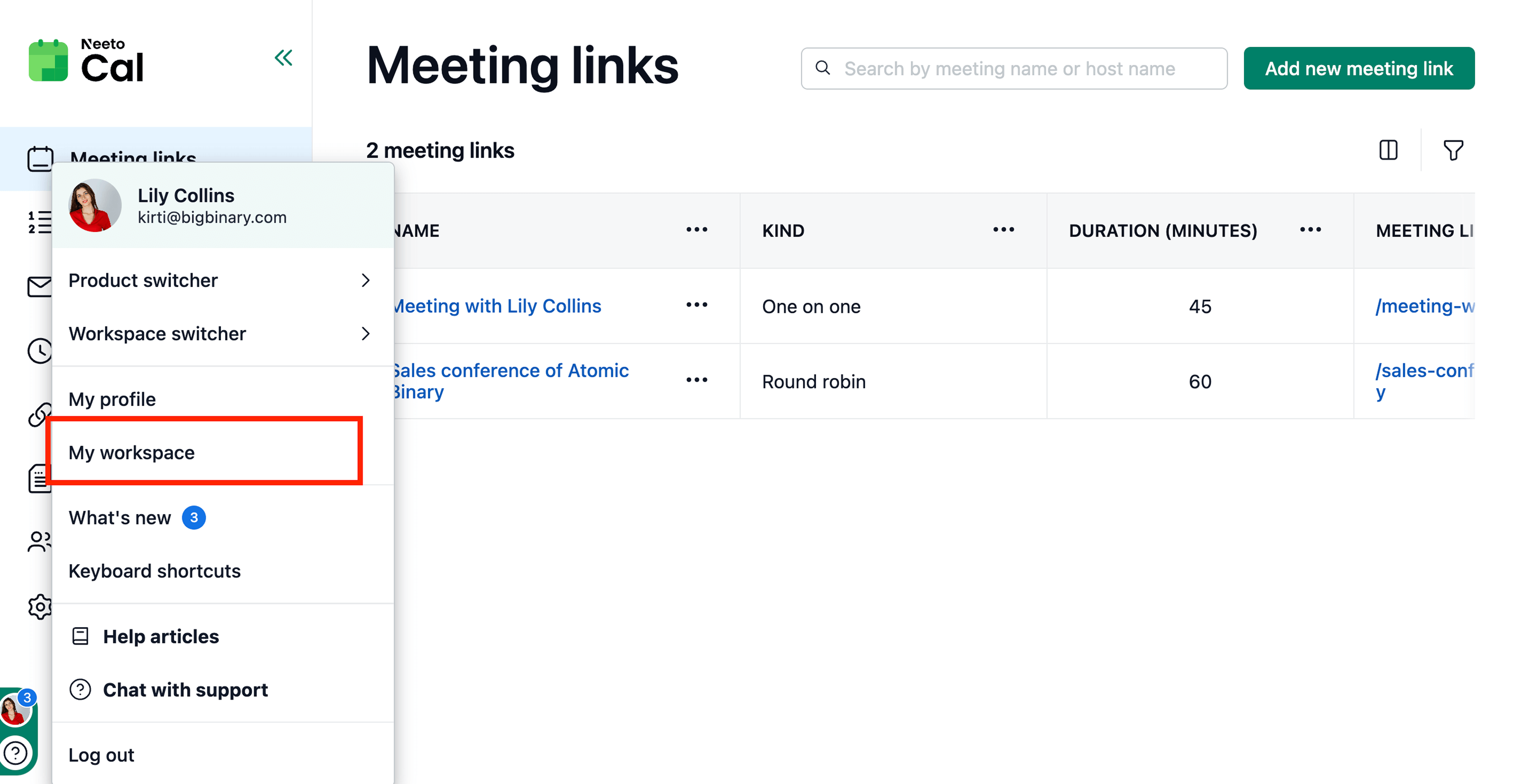Click the filter funnel icon
1522x784 pixels.
tap(1453, 150)
